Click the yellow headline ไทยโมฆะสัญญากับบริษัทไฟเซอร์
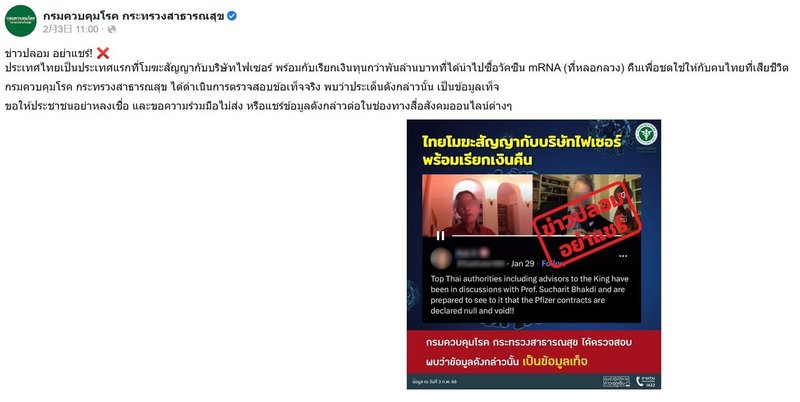Image resolution: width=800 pixels, height=402 pixels. [x=522, y=142]
